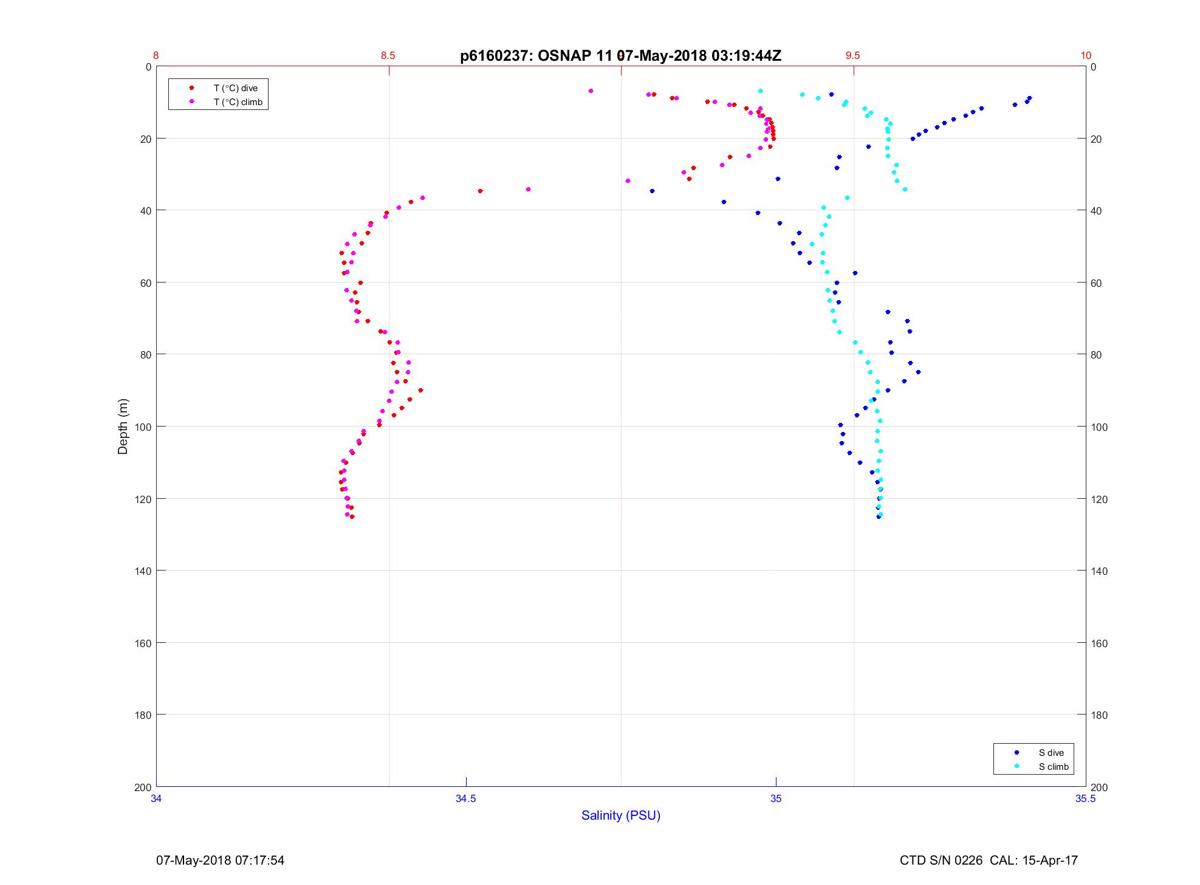Click the right-axis depth label 60

click(x=1097, y=283)
